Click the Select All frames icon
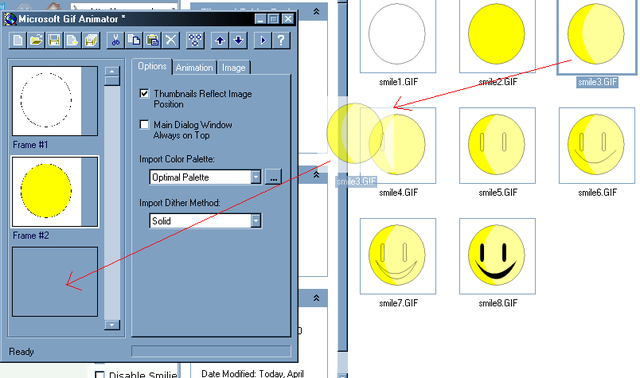 [195, 40]
